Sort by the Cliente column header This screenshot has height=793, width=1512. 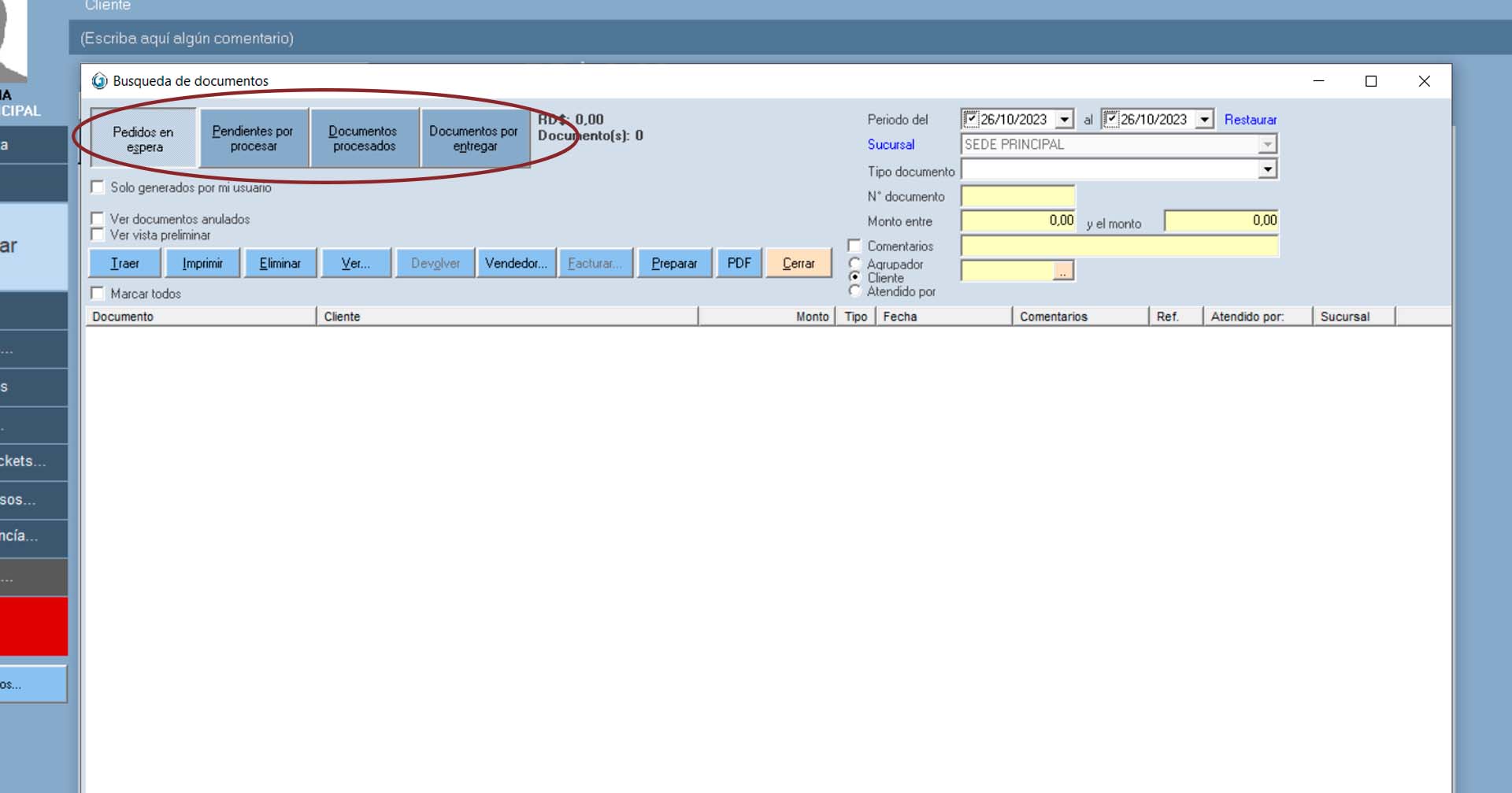click(x=506, y=317)
